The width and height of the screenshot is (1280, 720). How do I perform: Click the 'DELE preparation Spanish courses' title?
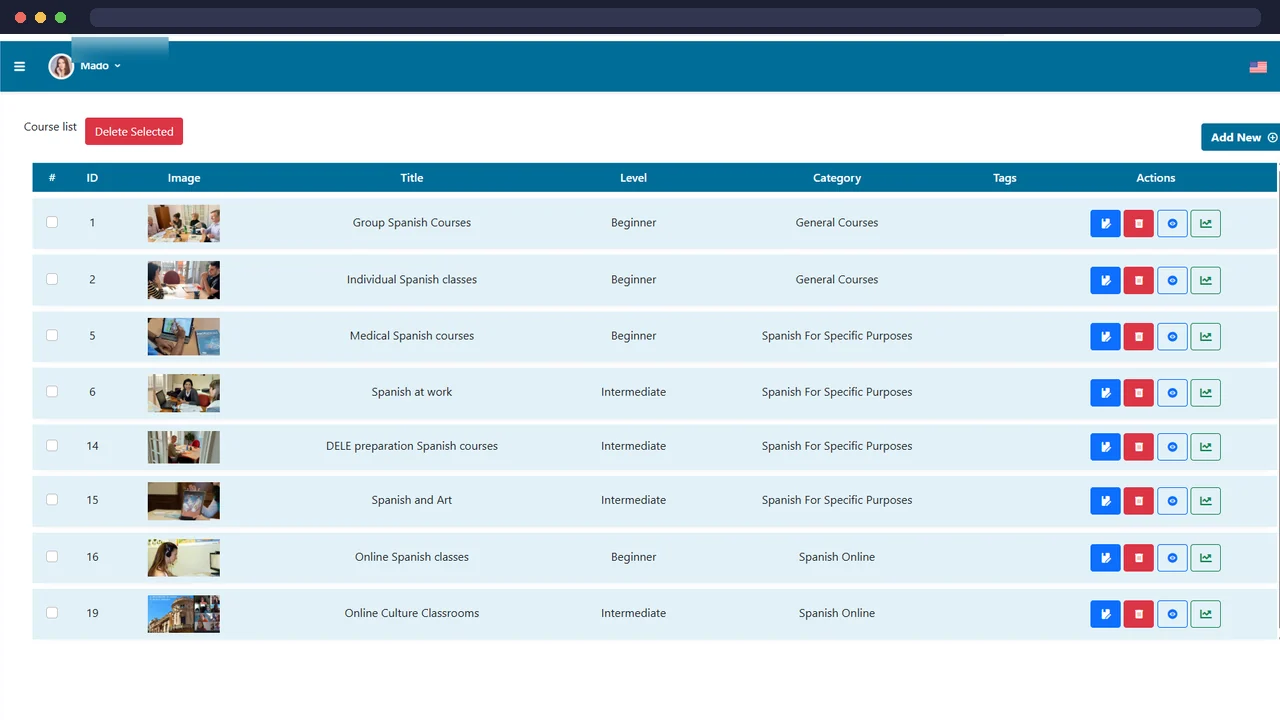pos(412,446)
